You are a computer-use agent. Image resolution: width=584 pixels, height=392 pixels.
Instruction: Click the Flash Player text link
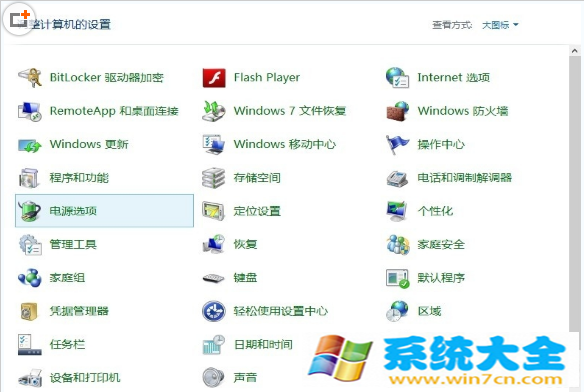pyautogui.click(x=267, y=78)
